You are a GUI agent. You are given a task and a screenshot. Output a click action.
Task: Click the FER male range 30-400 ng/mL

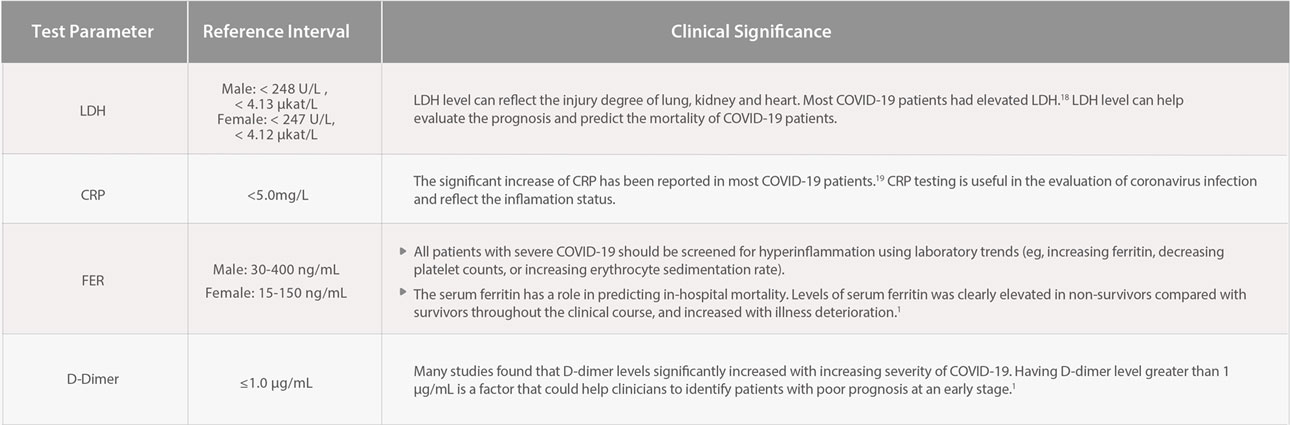(x=276, y=271)
